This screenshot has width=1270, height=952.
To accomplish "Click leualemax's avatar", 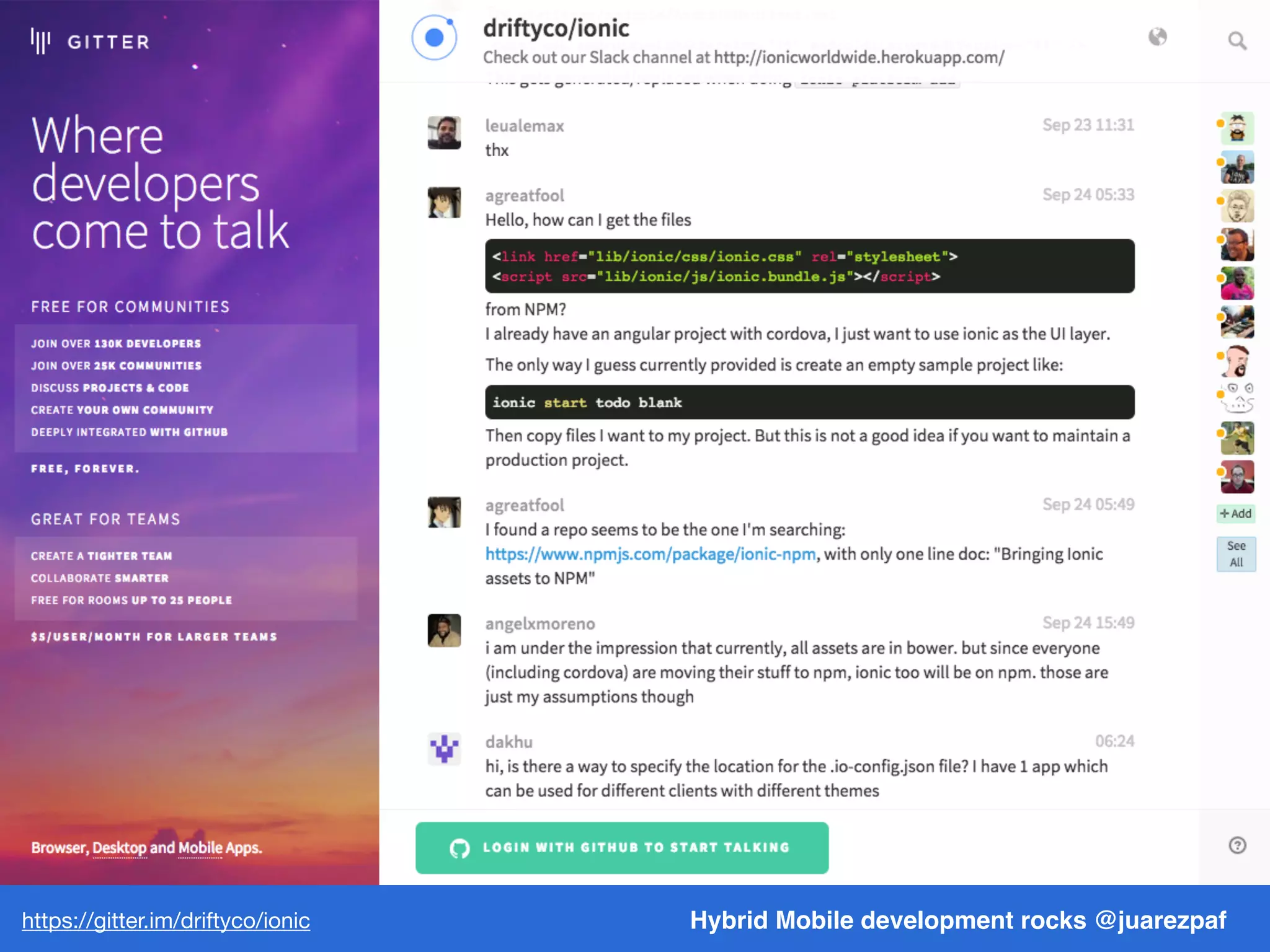I will click(444, 133).
